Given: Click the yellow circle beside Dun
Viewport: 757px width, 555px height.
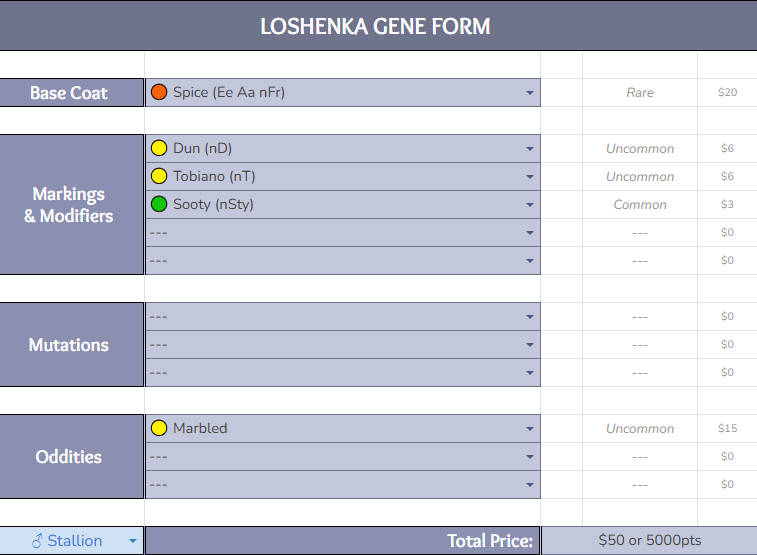Looking at the screenshot, I should click(158, 148).
